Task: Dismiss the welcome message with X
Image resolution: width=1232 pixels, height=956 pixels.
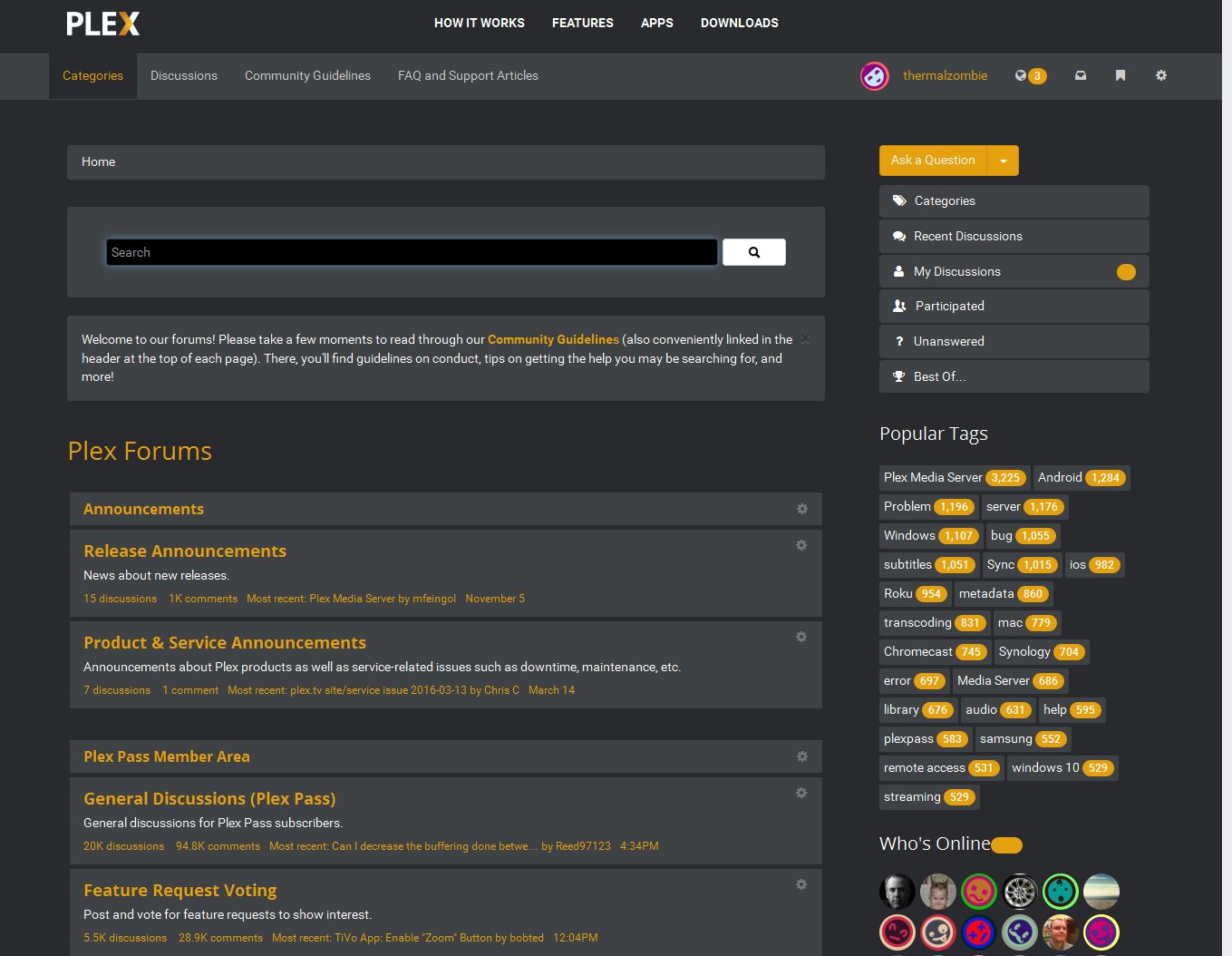Action: pyautogui.click(x=805, y=339)
